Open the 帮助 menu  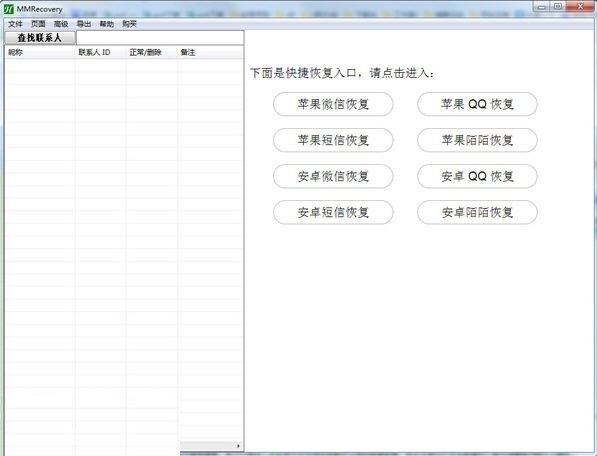(107, 24)
